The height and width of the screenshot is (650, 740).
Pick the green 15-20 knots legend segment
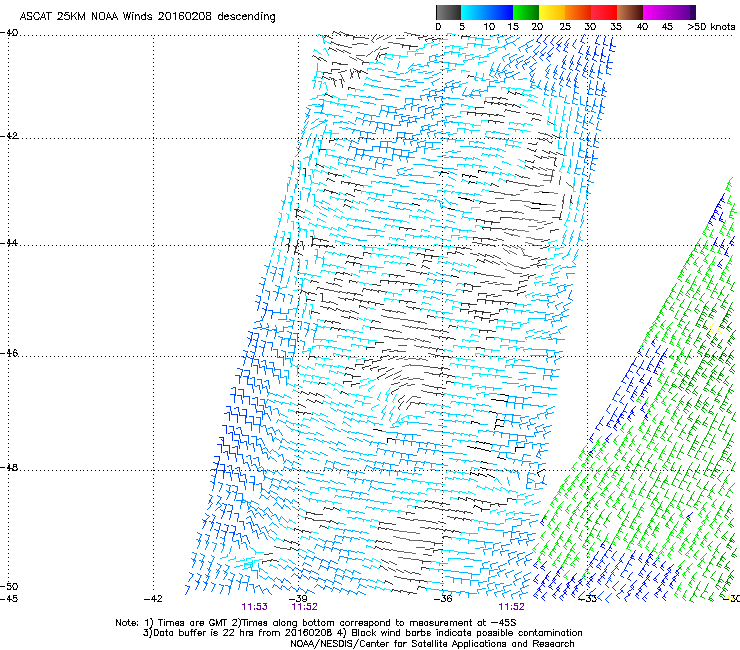click(526, 12)
